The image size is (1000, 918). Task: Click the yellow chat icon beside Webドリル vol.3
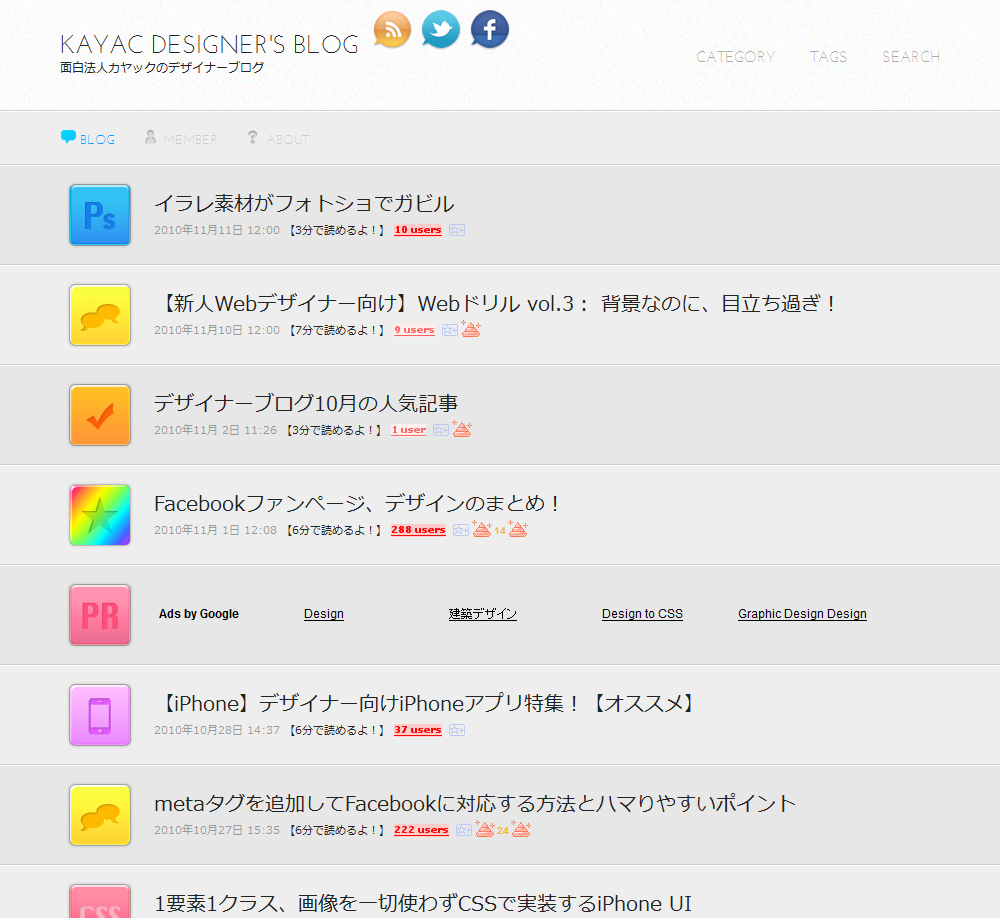tap(100, 315)
